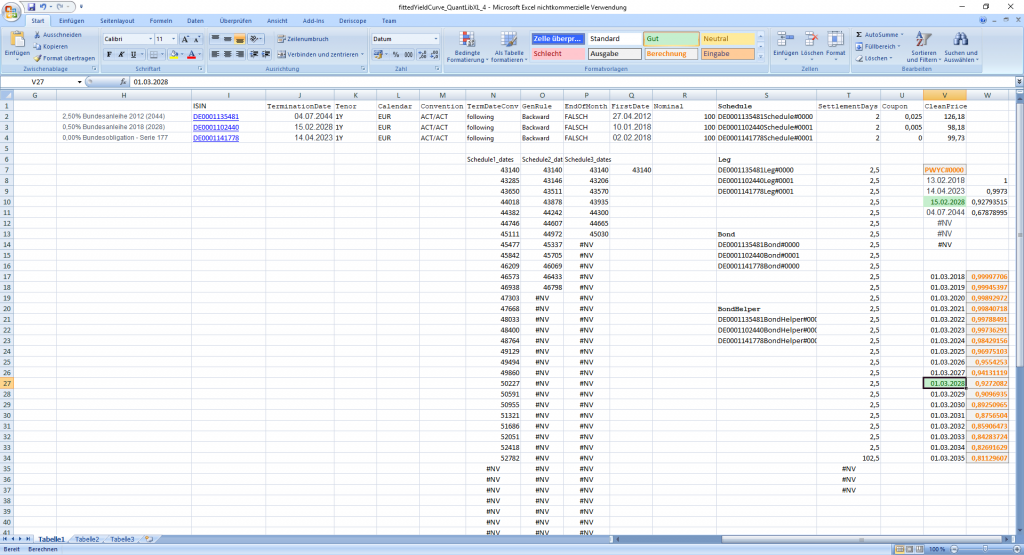
Task: Toggle Zeilenumbruch text wrapping
Action: coord(301,38)
